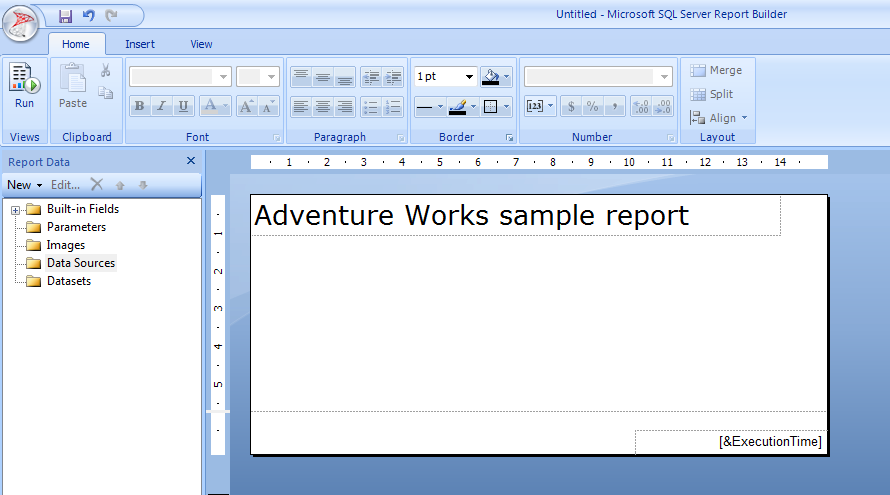890x495 pixels.
Task: Run the report
Action: click(24, 86)
